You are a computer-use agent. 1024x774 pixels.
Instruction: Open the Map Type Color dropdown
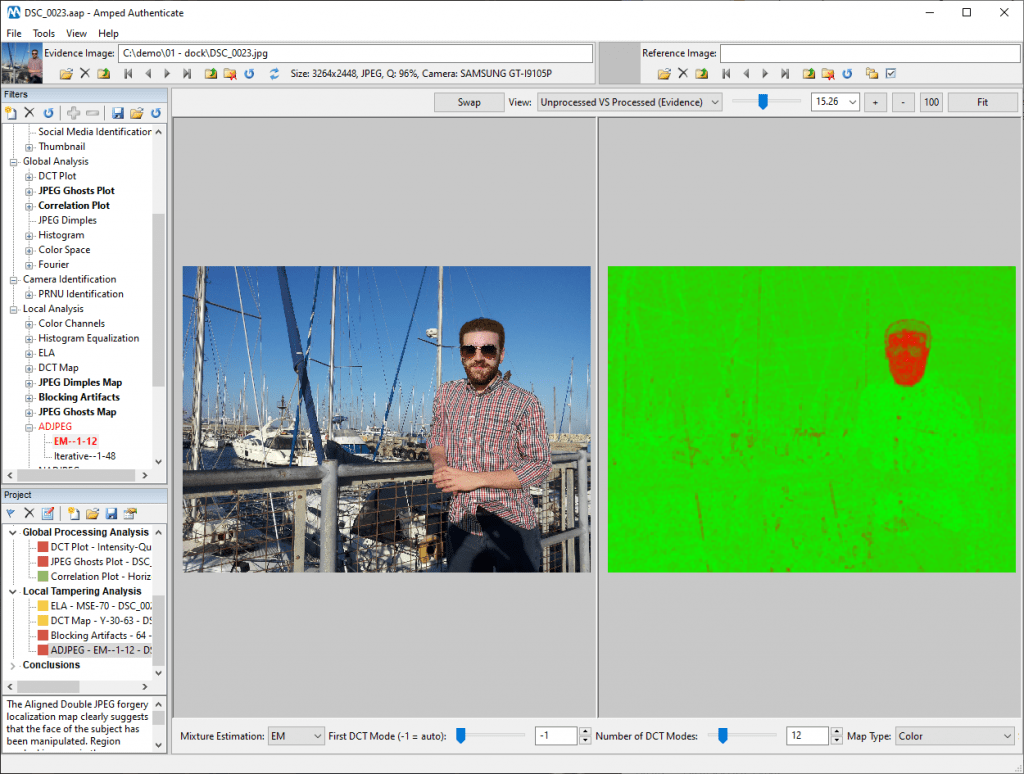[x=955, y=736]
